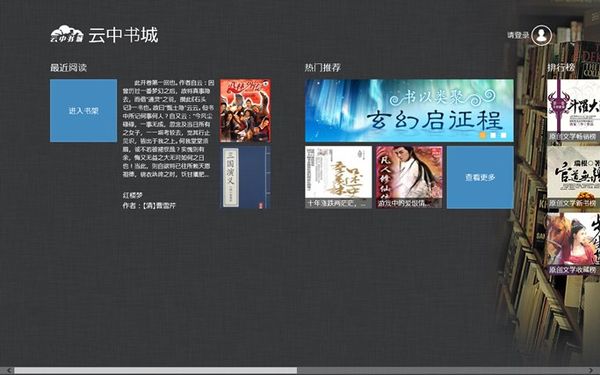This screenshot has width=600, height=375.
Task: Click the horizontal scrollbar thumb
Action: click(155, 370)
